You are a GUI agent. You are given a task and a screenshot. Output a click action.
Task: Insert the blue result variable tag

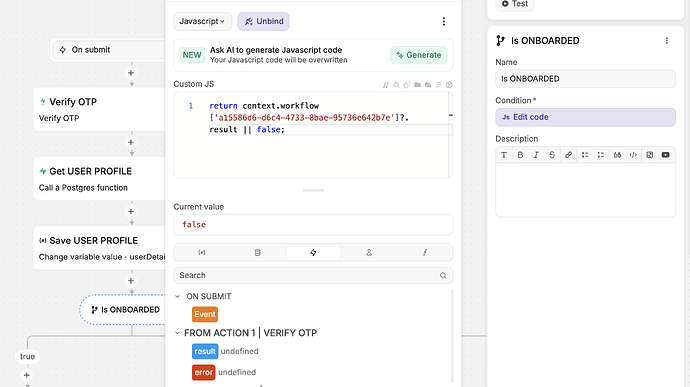pyautogui.click(x=205, y=351)
